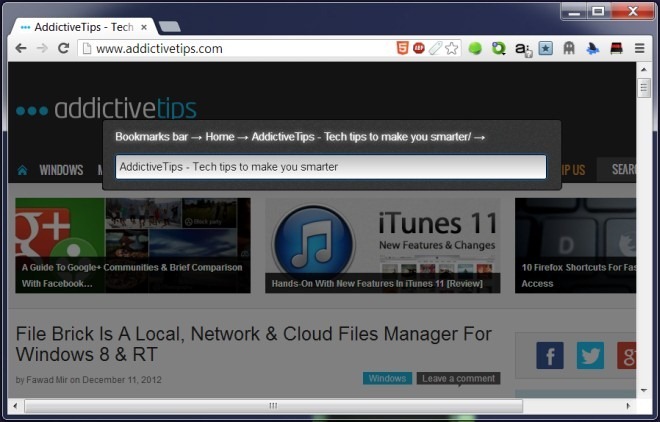Bookmark this page with the star icon
The height and width of the screenshot is (422, 660).
452,48
